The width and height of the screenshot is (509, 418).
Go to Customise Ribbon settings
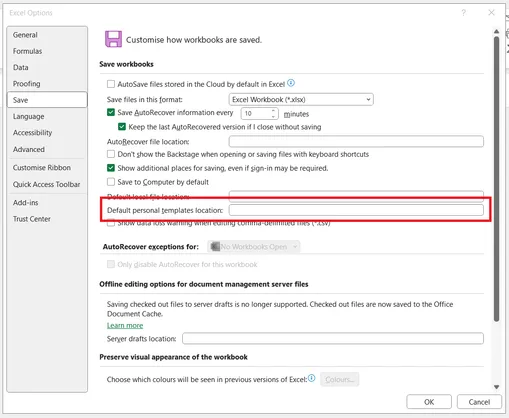click(42, 168)
